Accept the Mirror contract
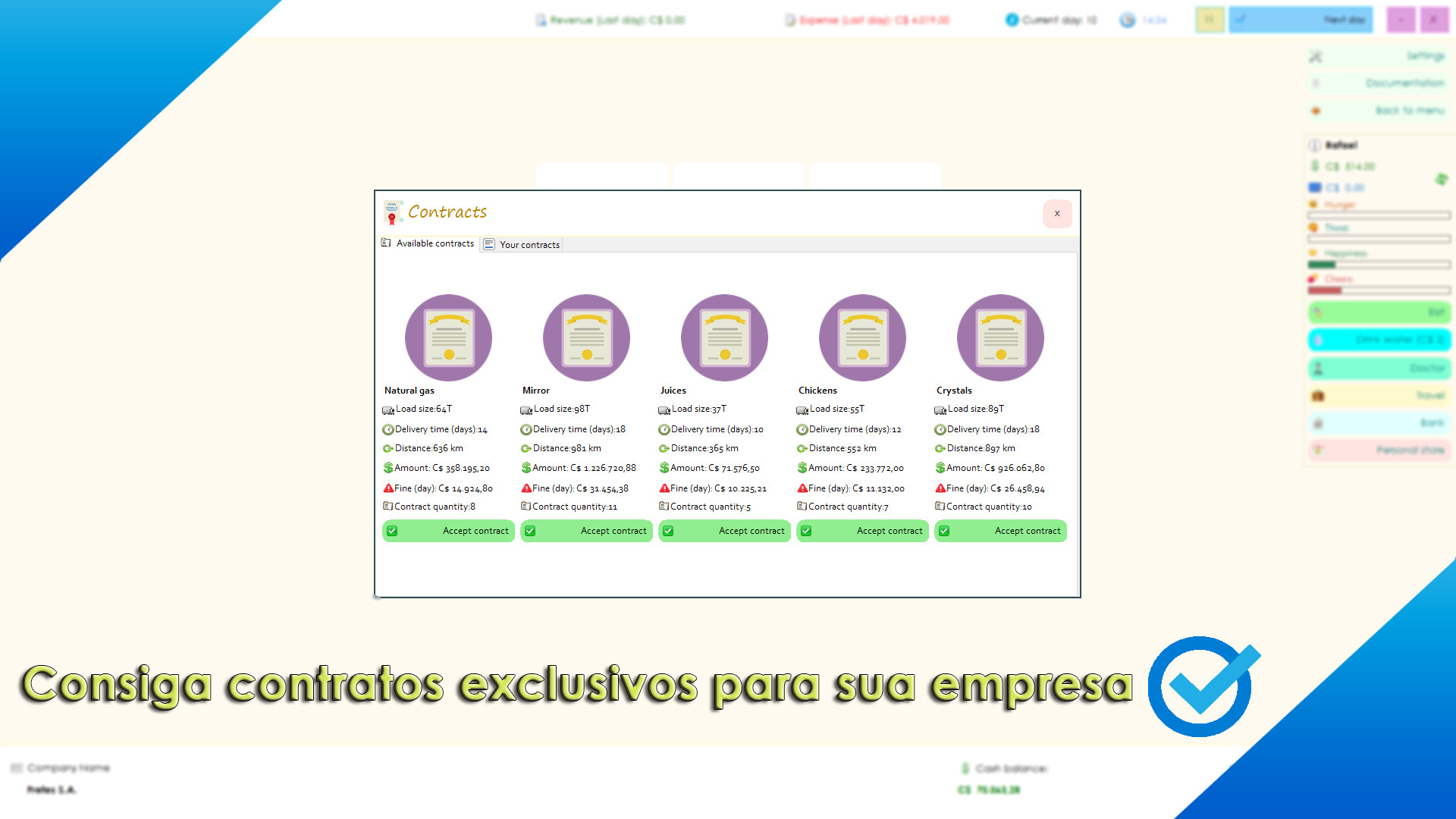Screen dimensions: 1456x819 586,531
